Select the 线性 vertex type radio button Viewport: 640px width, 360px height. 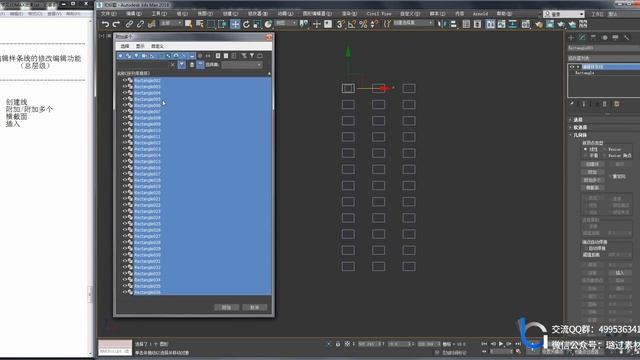point(585,149)
